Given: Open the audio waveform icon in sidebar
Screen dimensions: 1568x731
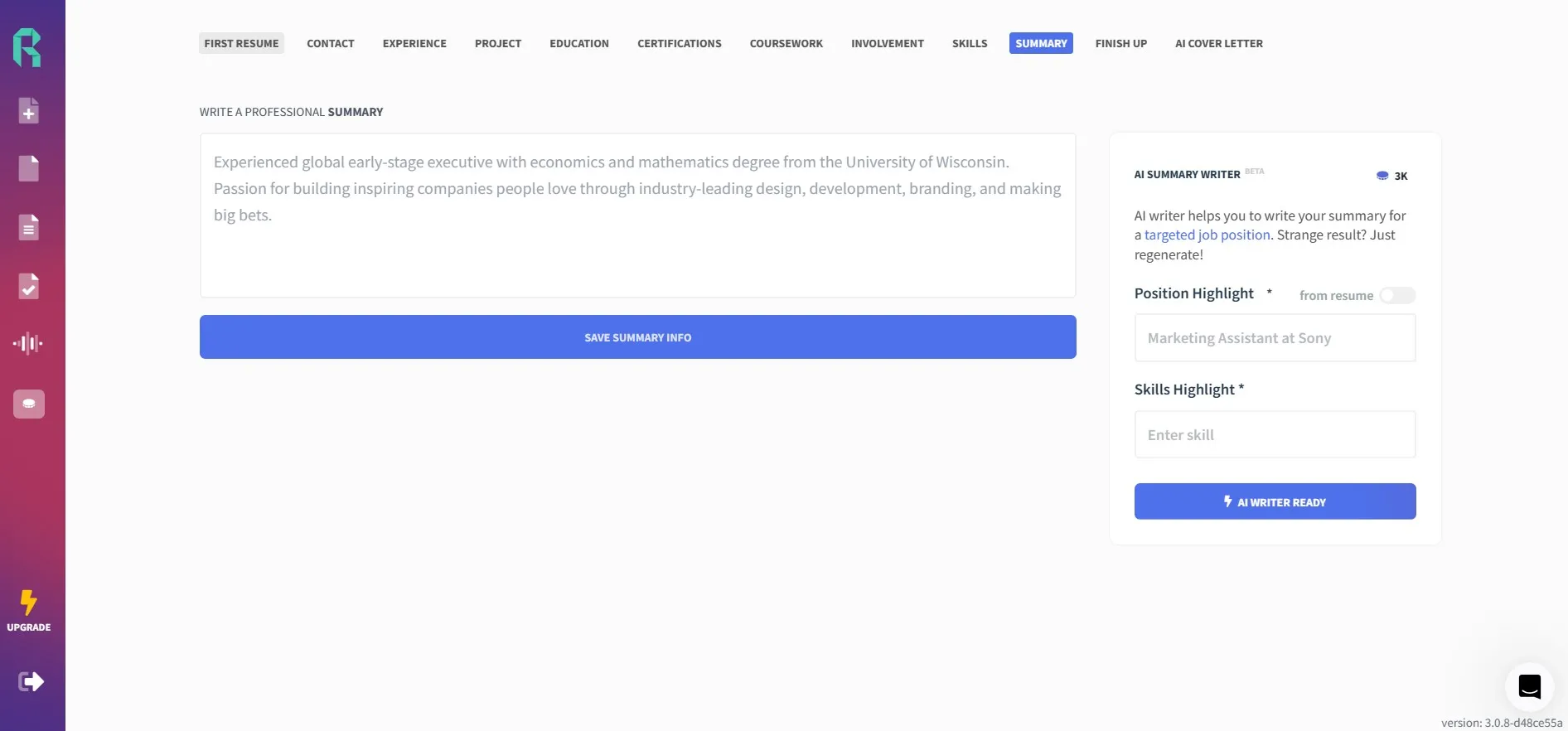Looking at the screenshot, I should [x=30, y=343].
